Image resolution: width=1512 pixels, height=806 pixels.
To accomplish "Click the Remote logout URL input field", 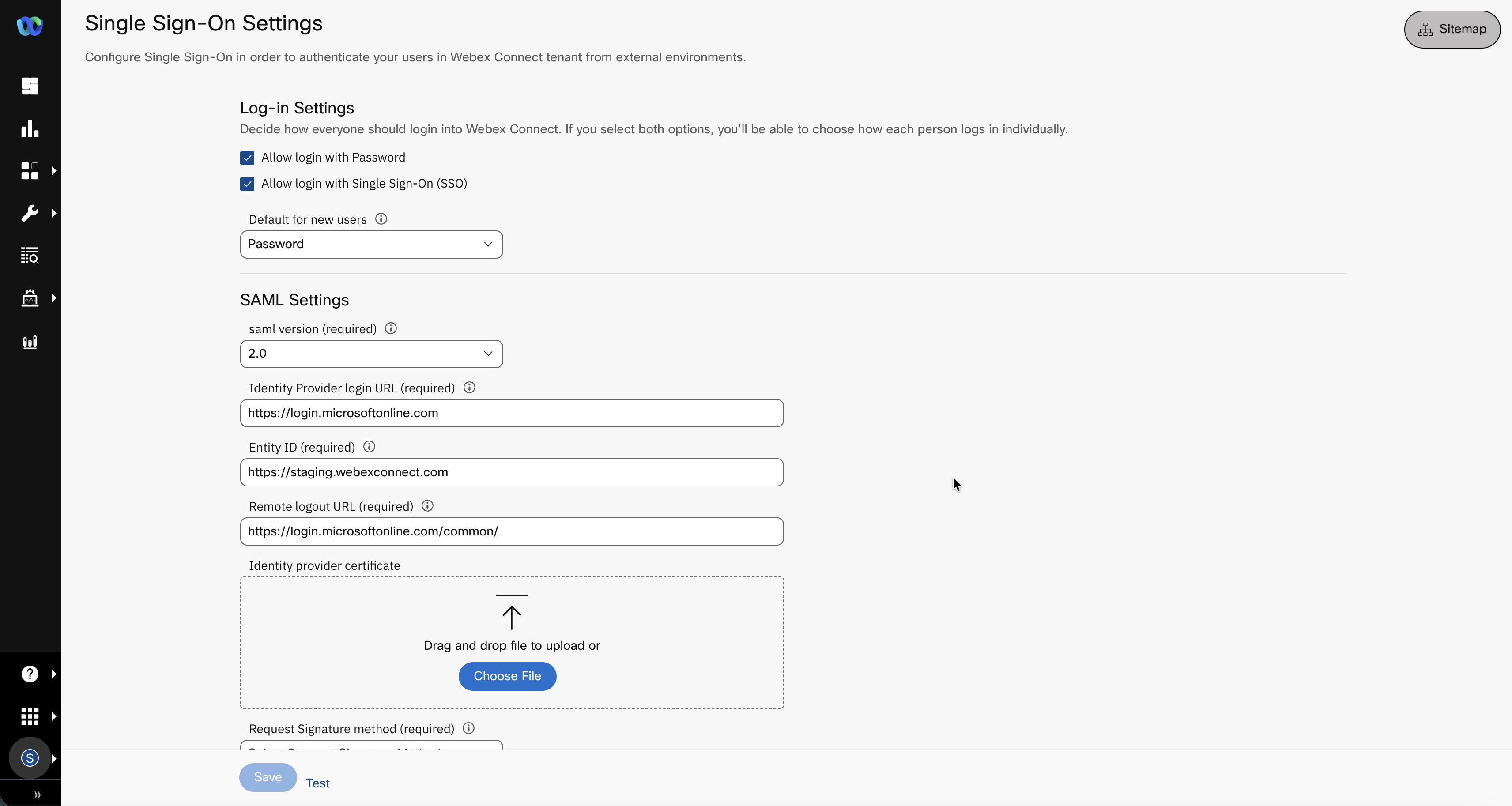I will (512, 531).
